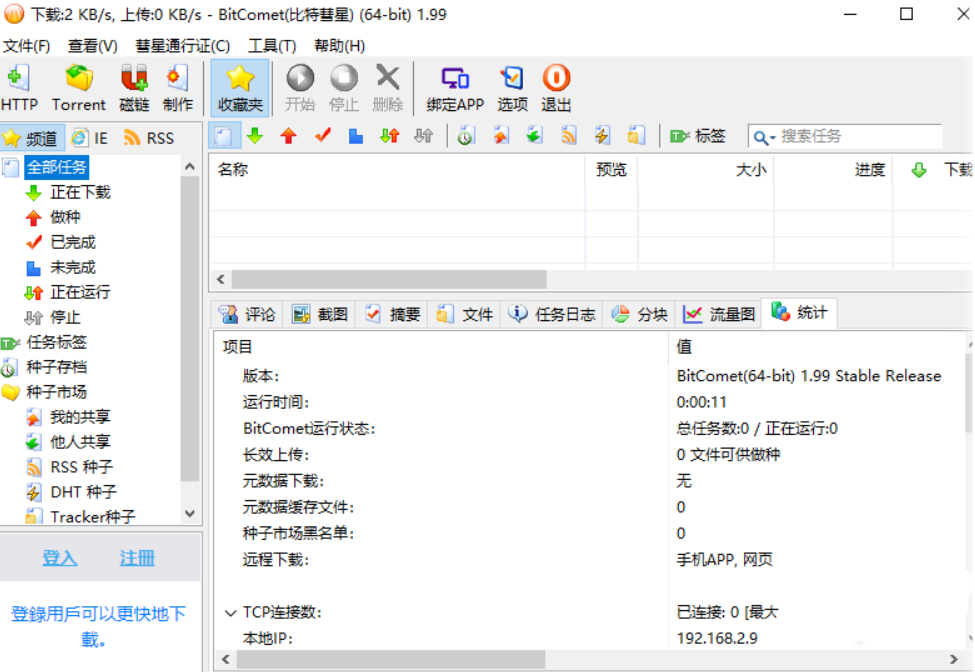Collapse the TCP连接数 section
Viewport: 975px width, 672px height.
click(231, 612)
